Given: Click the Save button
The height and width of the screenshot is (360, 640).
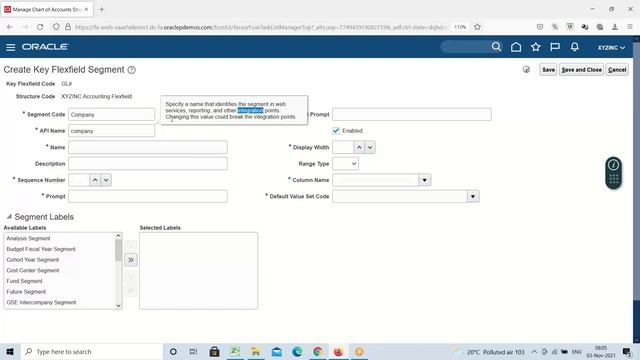Looking at the screenshot, I should click(548, 70).
